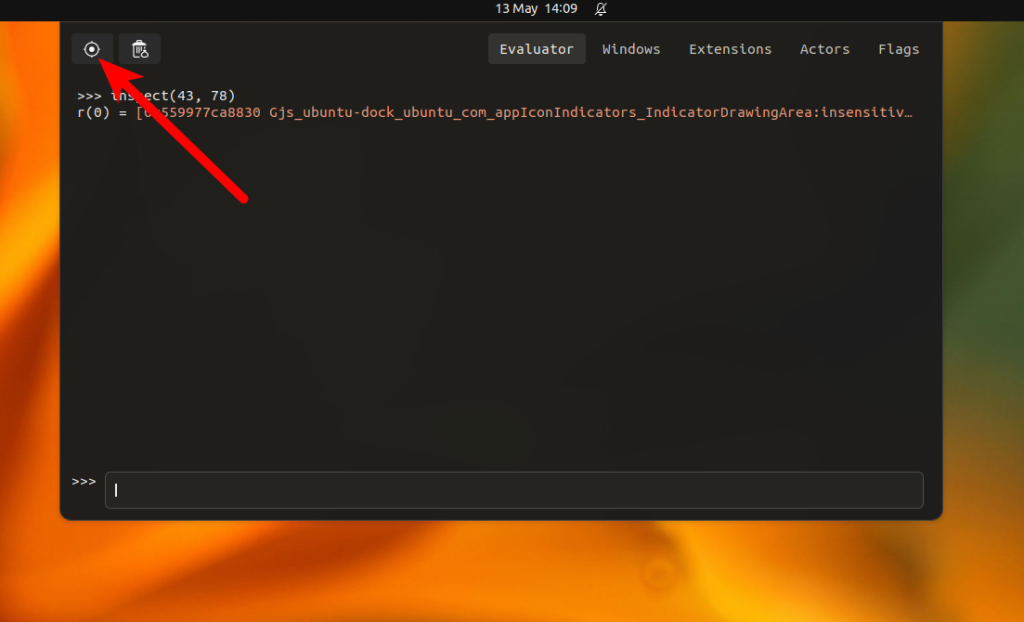Screen dimensions: 1024x622
Task: Click the r(0) = result label
Action: (102, 112)
